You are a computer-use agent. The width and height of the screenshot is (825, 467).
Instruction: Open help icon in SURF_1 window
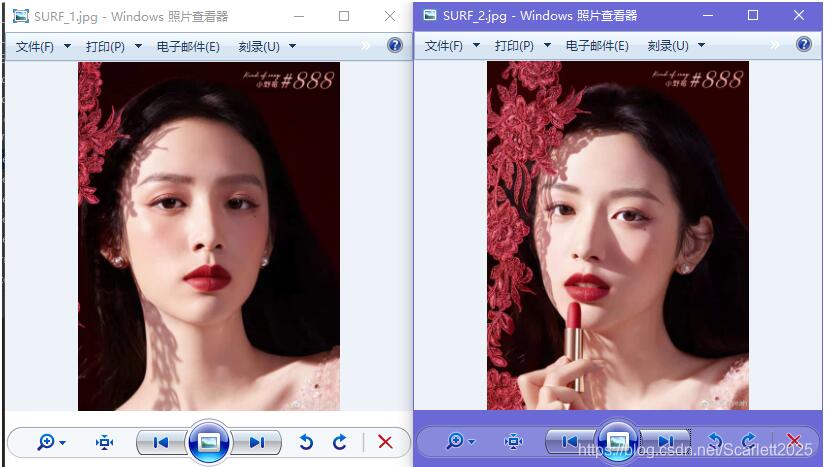pos(394,46)
